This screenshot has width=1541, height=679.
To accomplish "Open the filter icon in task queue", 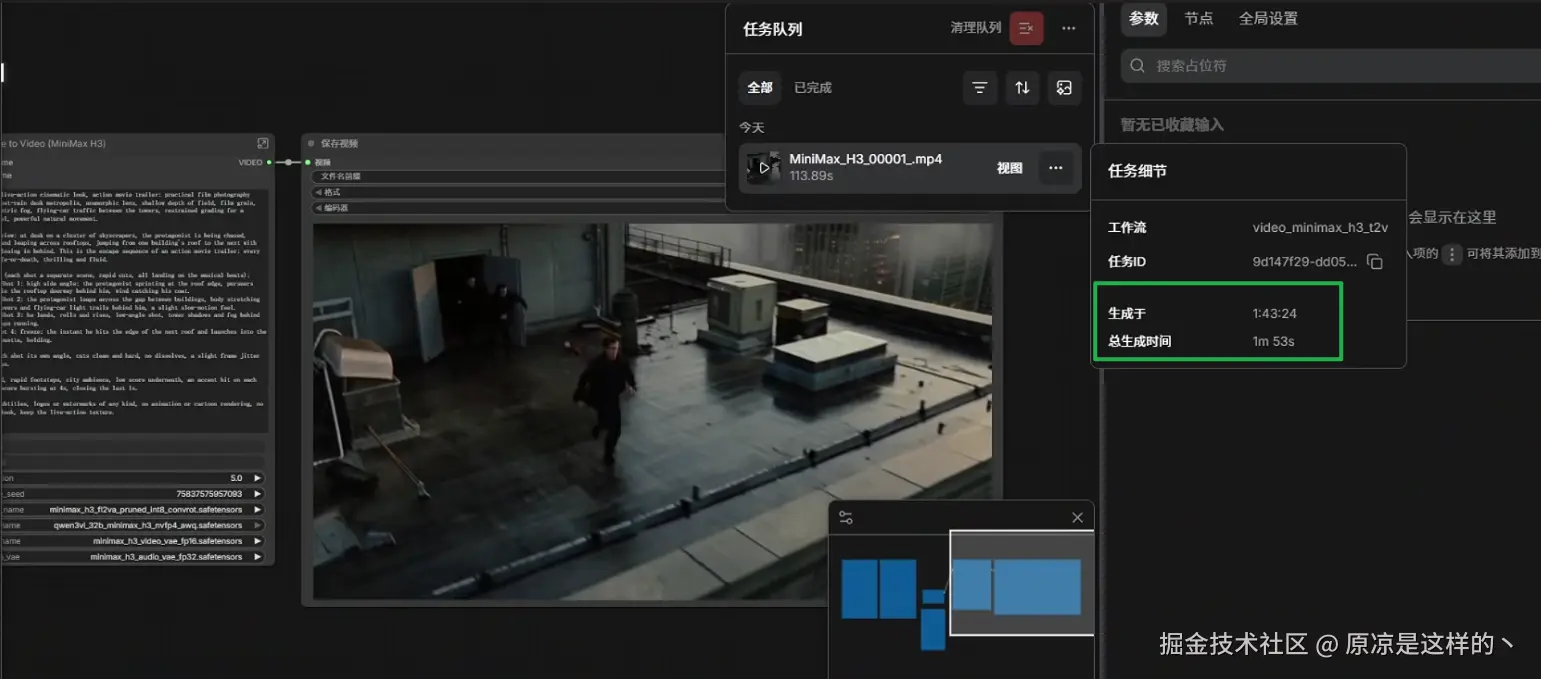I will pos(980,87).
